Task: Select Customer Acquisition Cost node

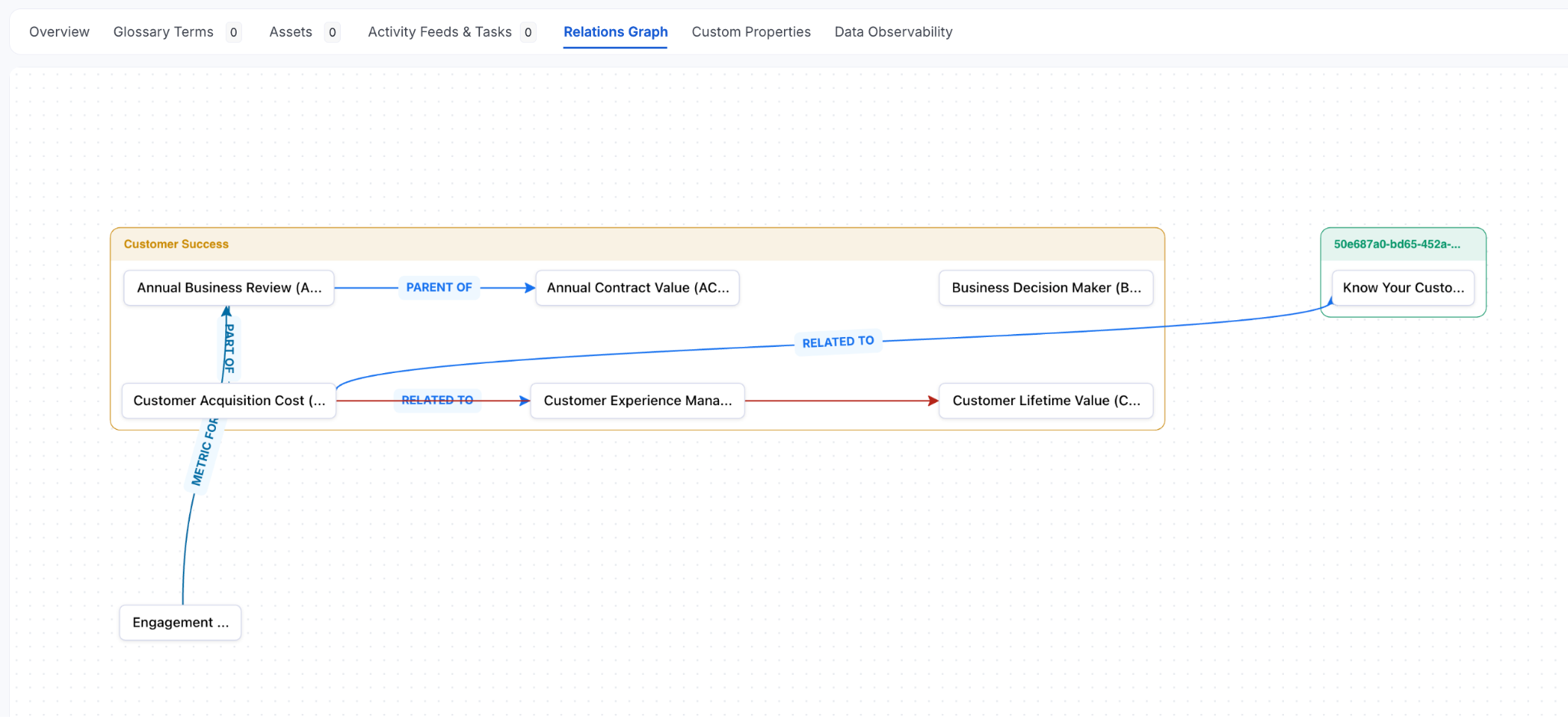Action: (229, 401)
